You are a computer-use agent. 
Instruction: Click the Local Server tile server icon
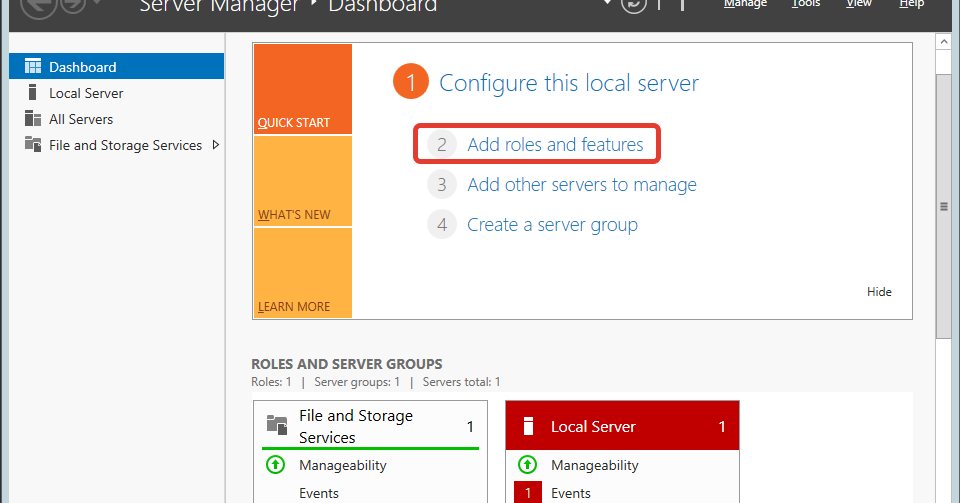click(x=528, y=426)
